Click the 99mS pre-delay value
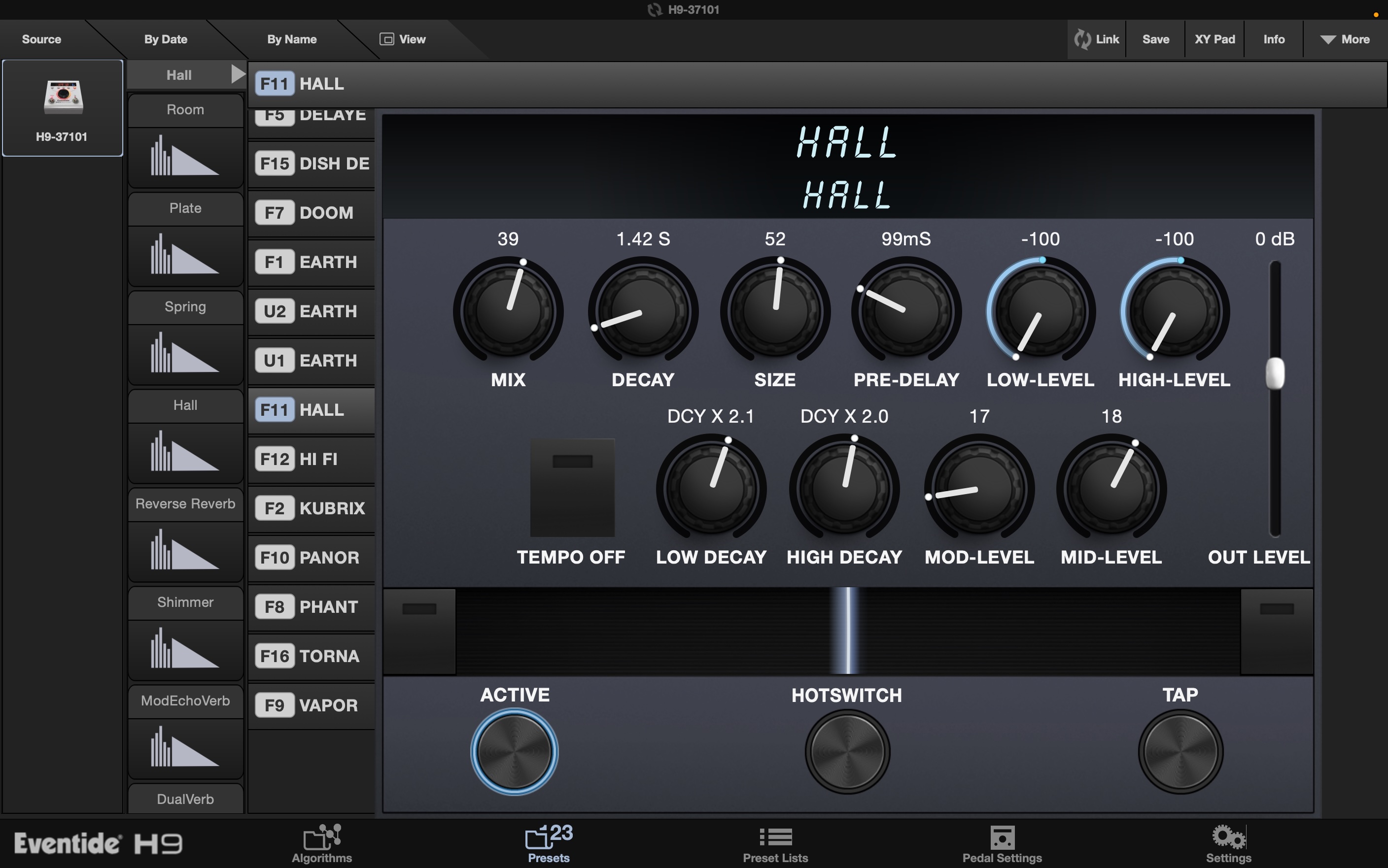Viewport: 1388px width, 868px height. click(906, 239)
